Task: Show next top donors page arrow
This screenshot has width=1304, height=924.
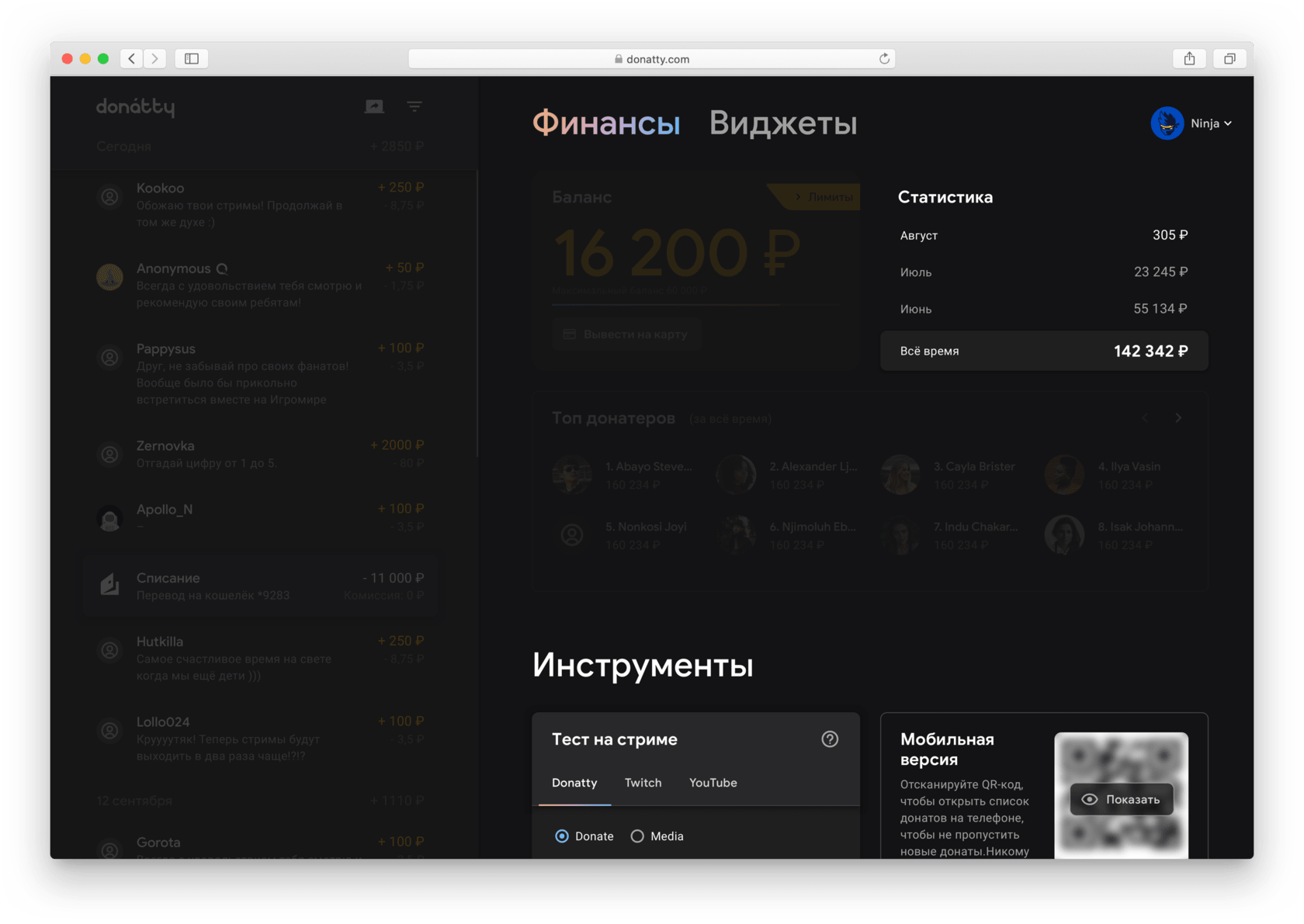Action: 1178,418
